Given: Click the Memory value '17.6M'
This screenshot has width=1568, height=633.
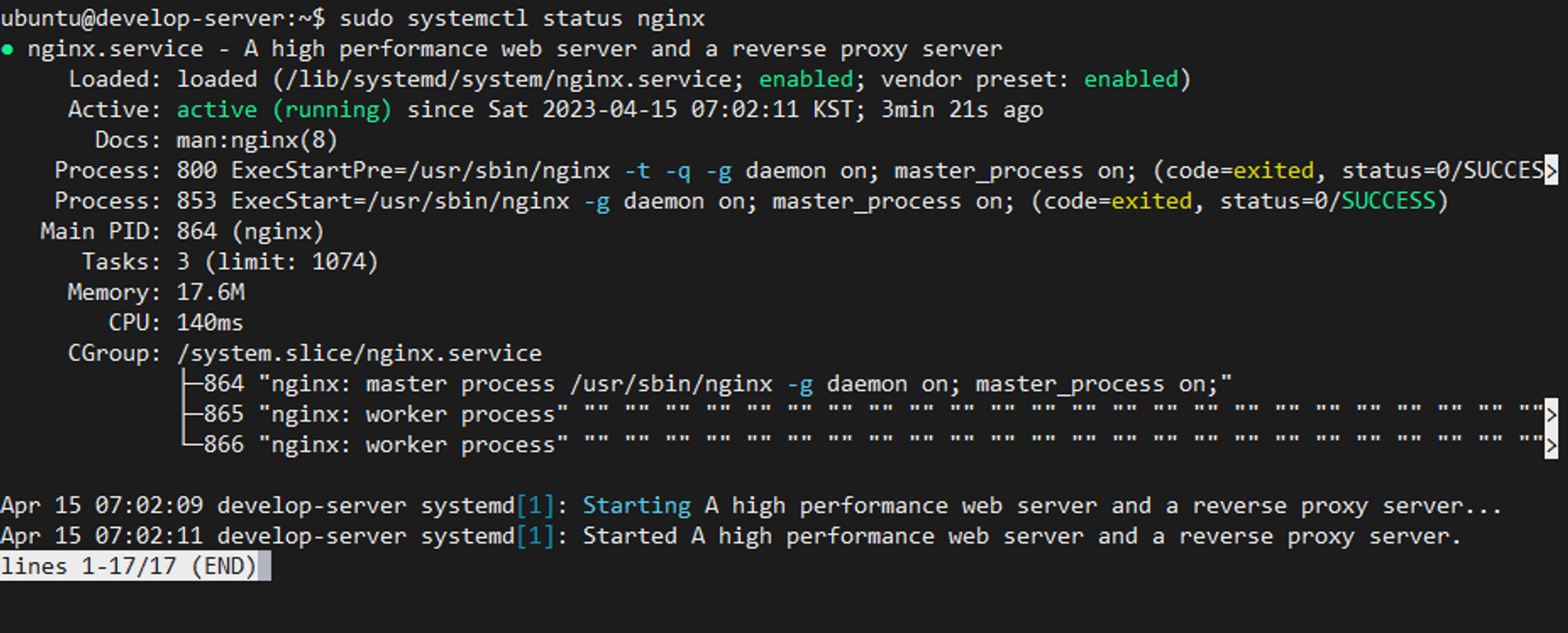Looking at the screenshot, I should point(211,293).
